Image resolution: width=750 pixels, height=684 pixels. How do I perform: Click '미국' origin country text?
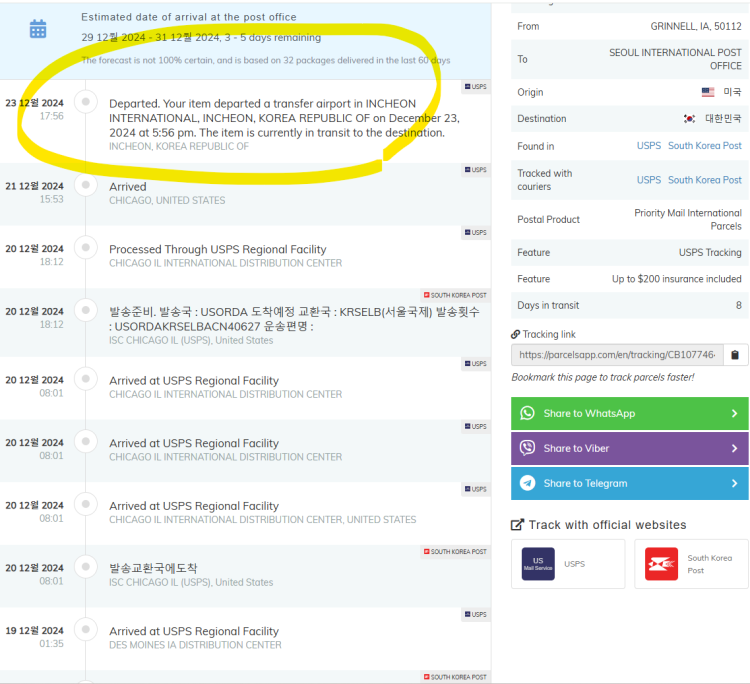[732, 92]
